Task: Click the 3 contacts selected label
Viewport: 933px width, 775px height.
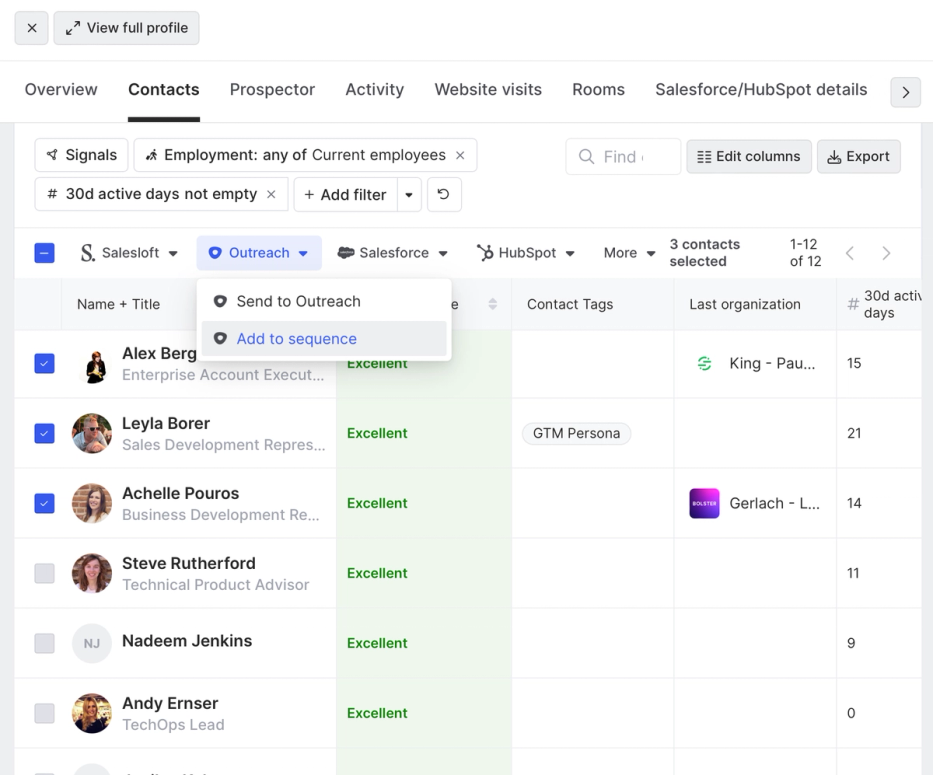Action: point(705,253)
